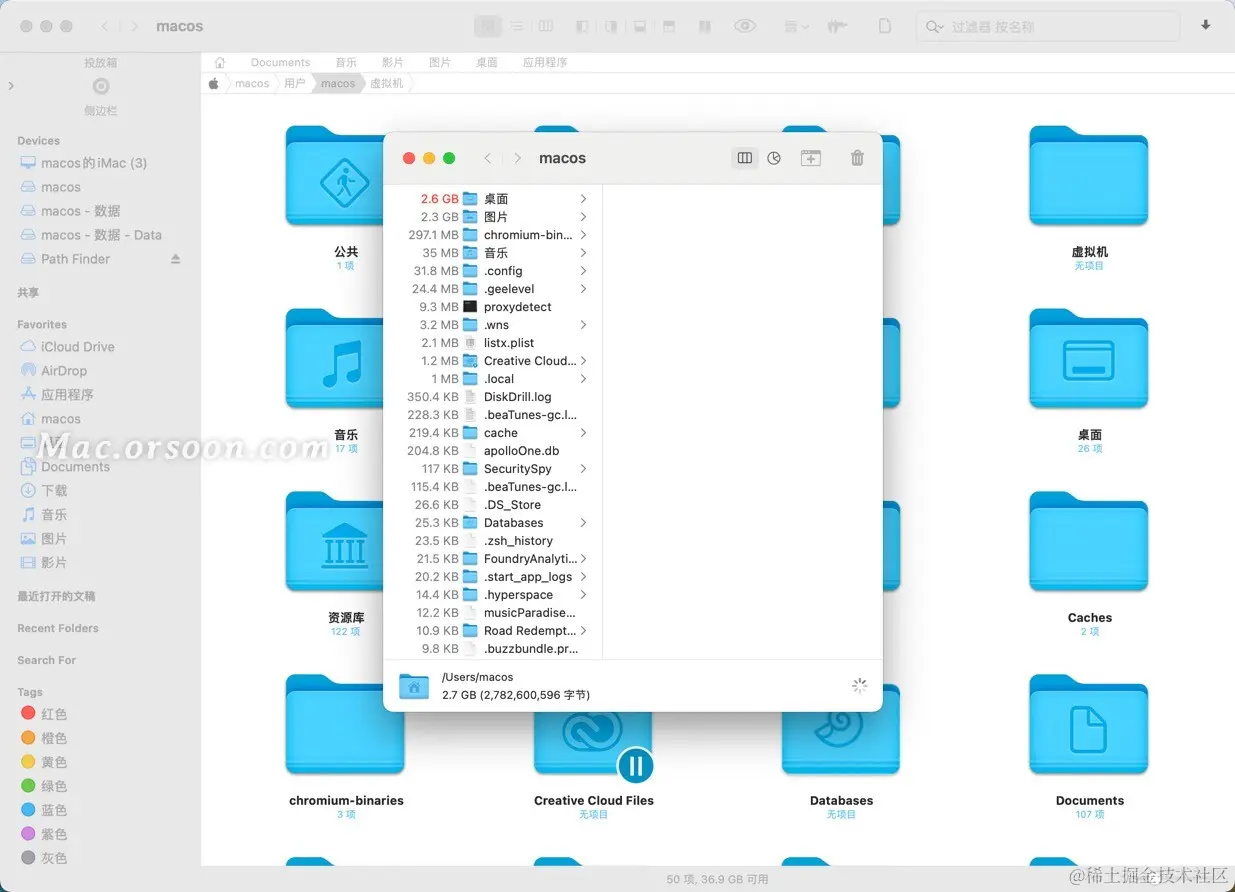Go back in Path Finder toolbar

click(x=105, y=26)
